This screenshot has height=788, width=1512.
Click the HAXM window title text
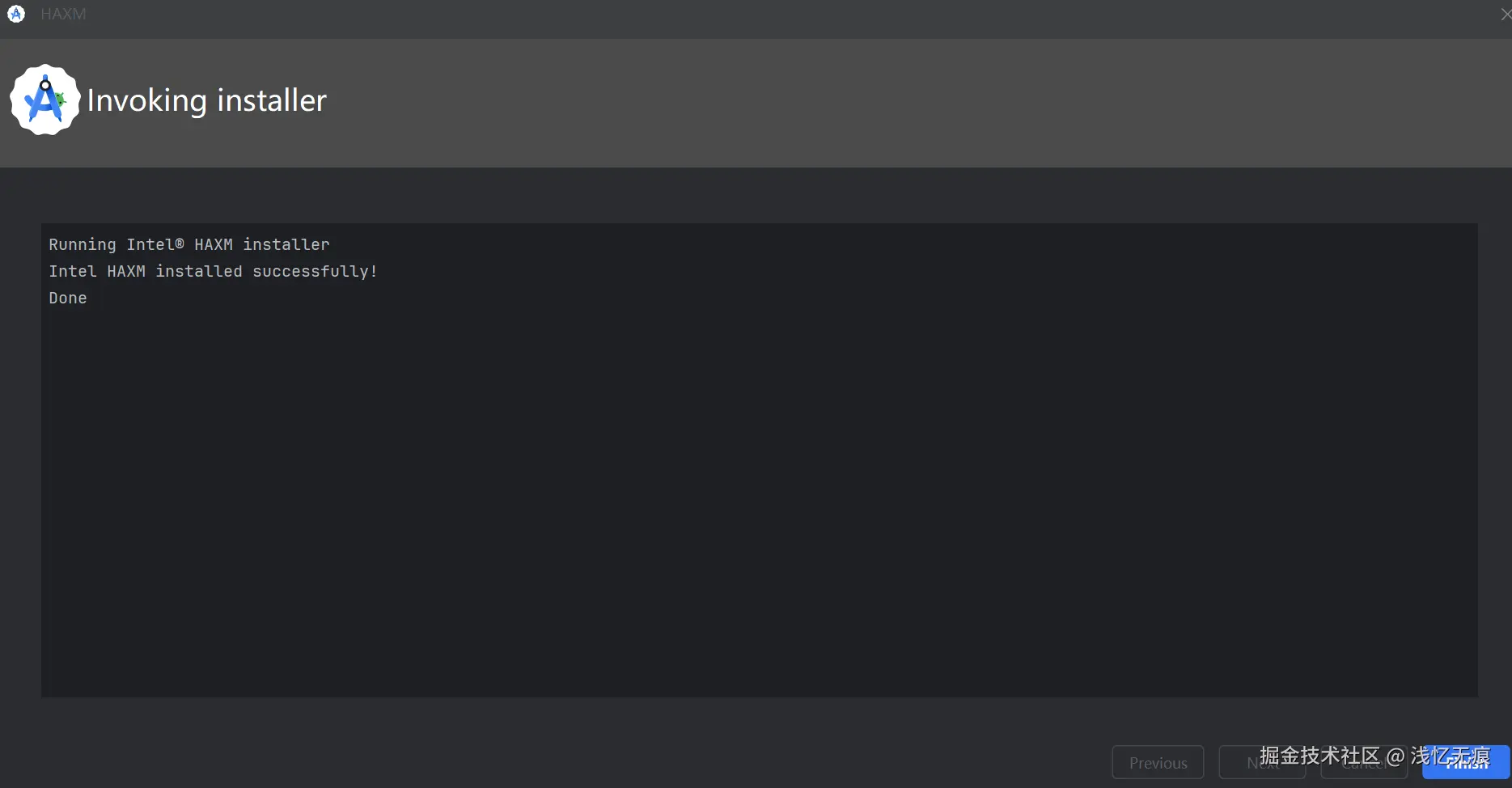point(63,14)
